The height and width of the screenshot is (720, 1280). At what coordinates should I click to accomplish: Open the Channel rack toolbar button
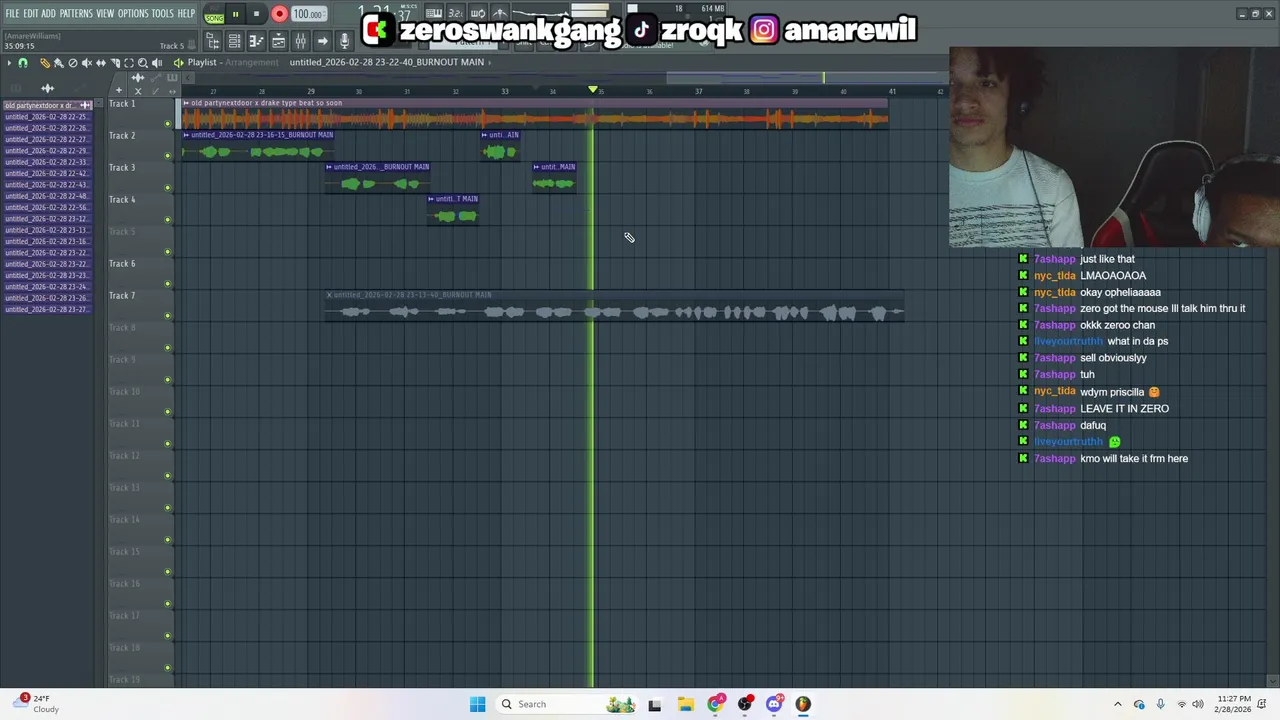[234, 41]
